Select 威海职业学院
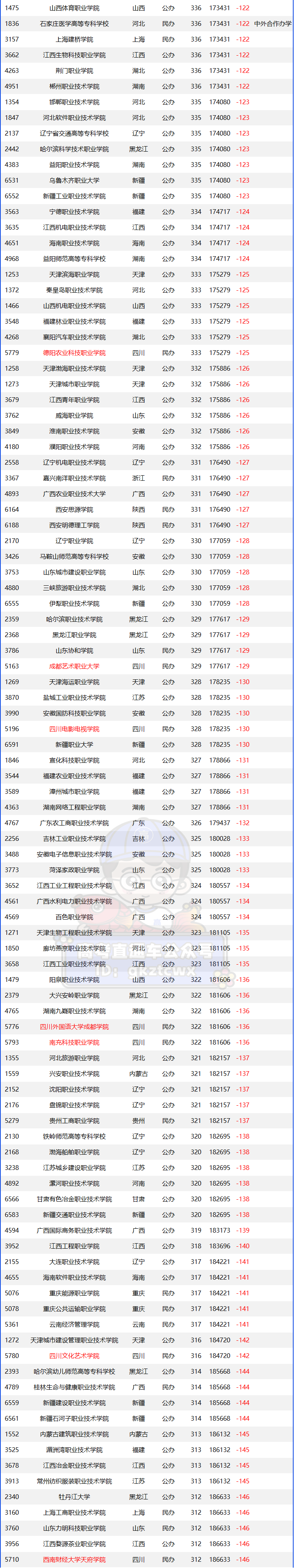The image size is (294, 1568). pyautogui.click(x=74, y=416)
